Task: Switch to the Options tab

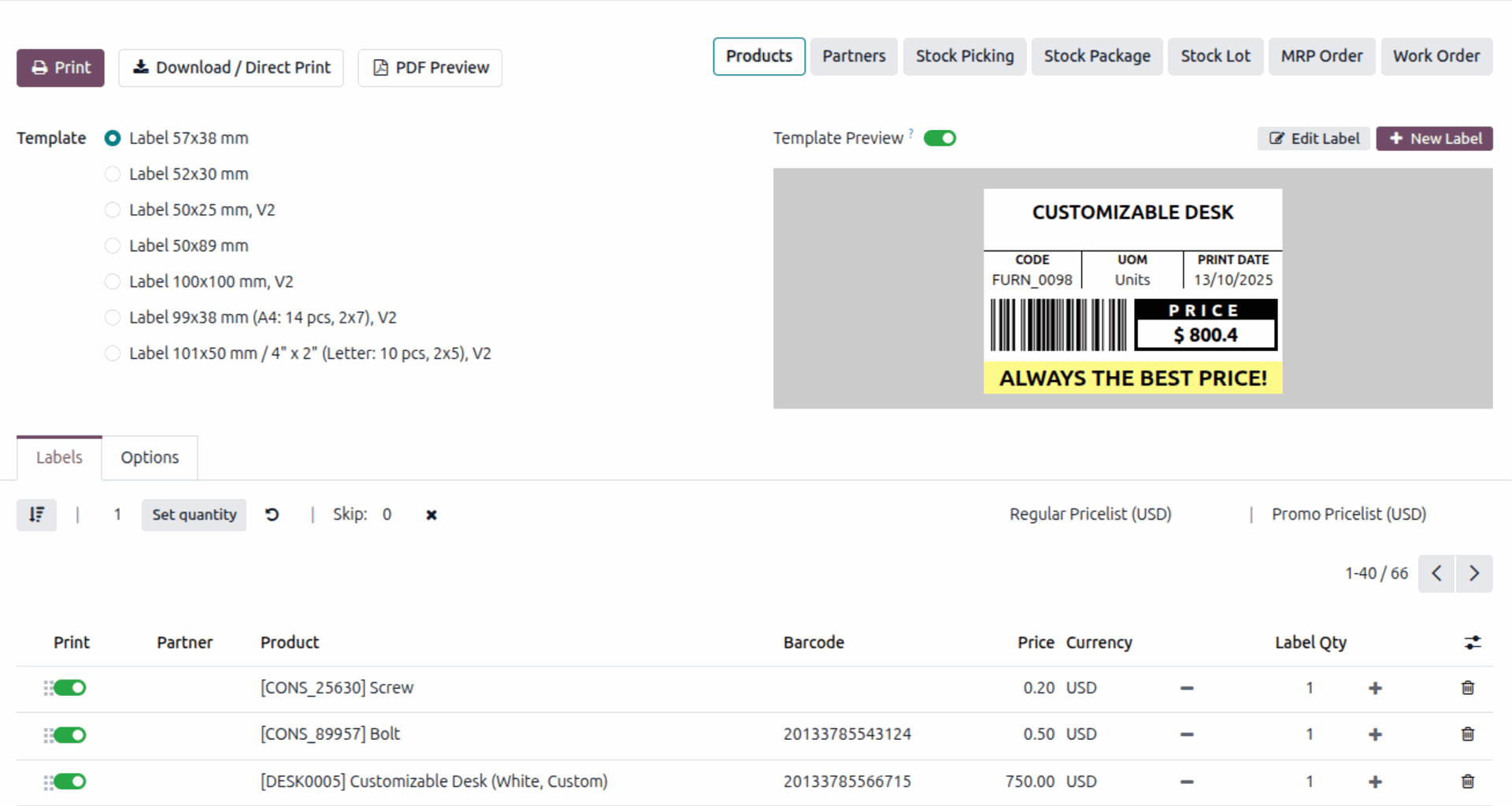Action: 150,457
